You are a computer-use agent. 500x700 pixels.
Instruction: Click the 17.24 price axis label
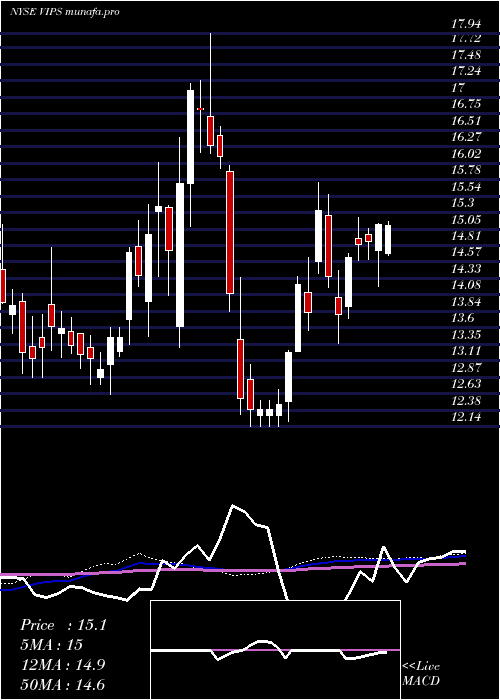pos(466,71)
